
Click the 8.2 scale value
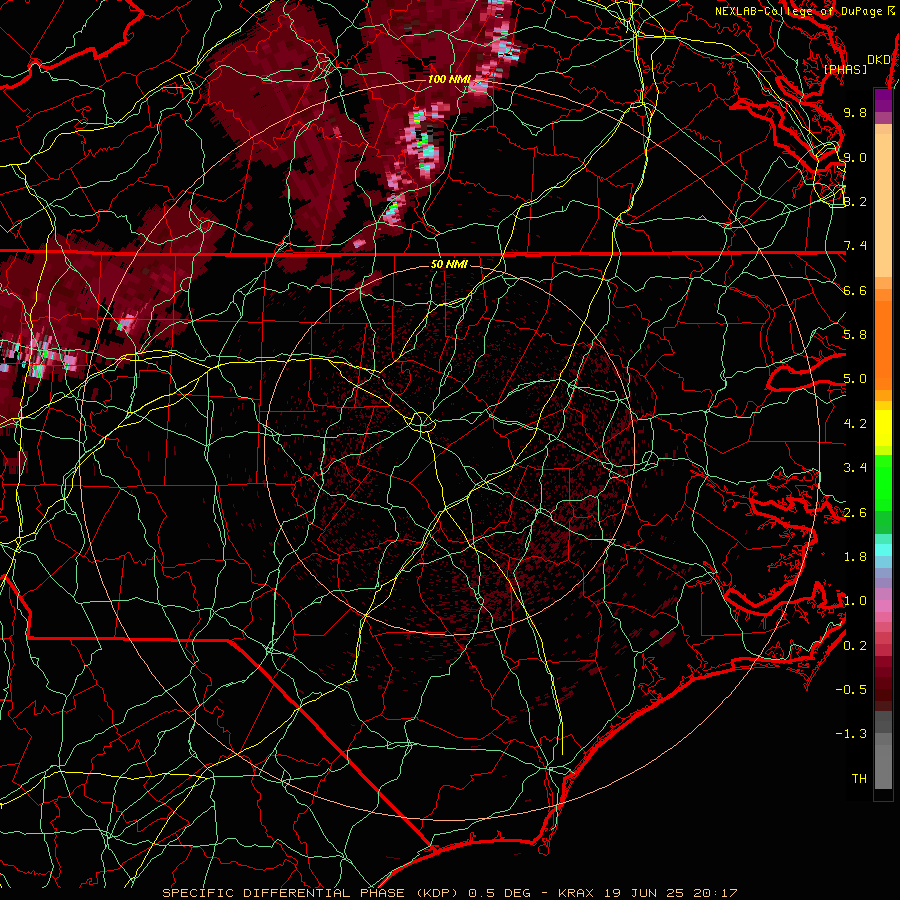855,201
